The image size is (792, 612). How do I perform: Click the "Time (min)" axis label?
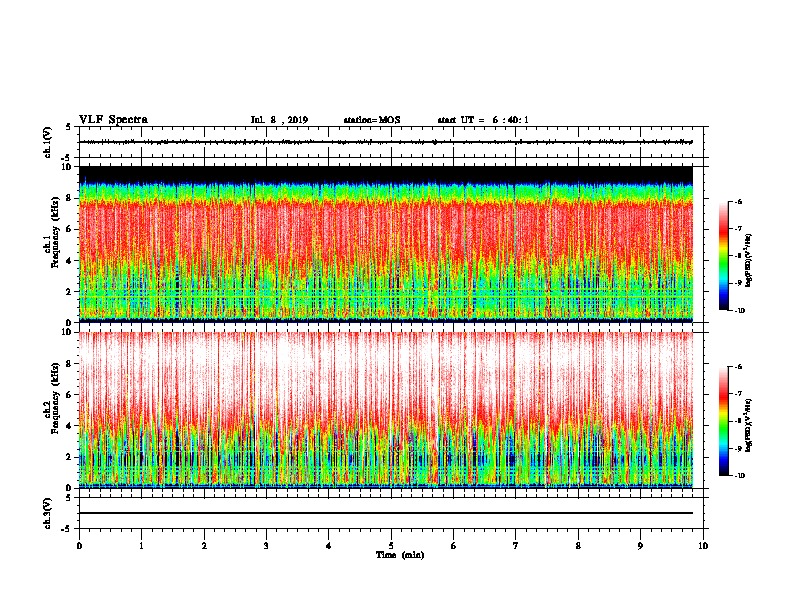tap(400, 555)
